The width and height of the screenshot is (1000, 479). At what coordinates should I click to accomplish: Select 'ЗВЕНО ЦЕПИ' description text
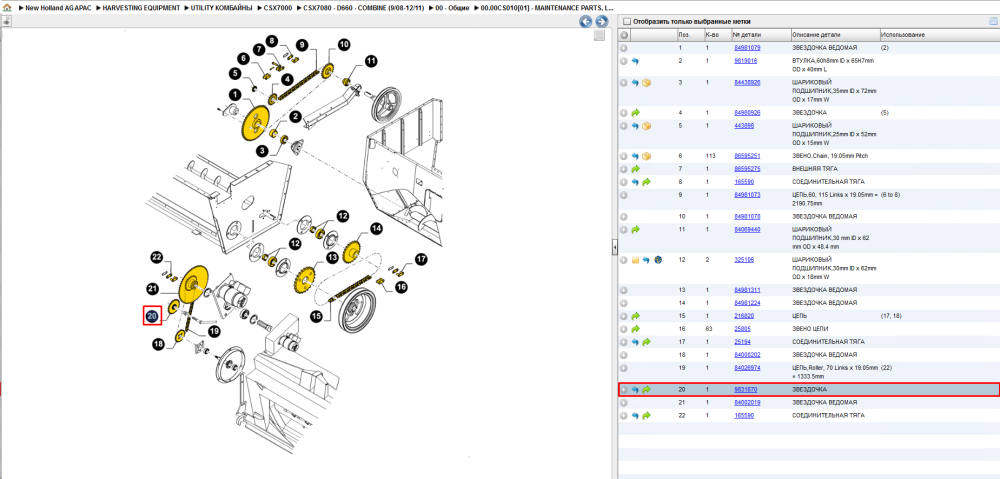809,329
